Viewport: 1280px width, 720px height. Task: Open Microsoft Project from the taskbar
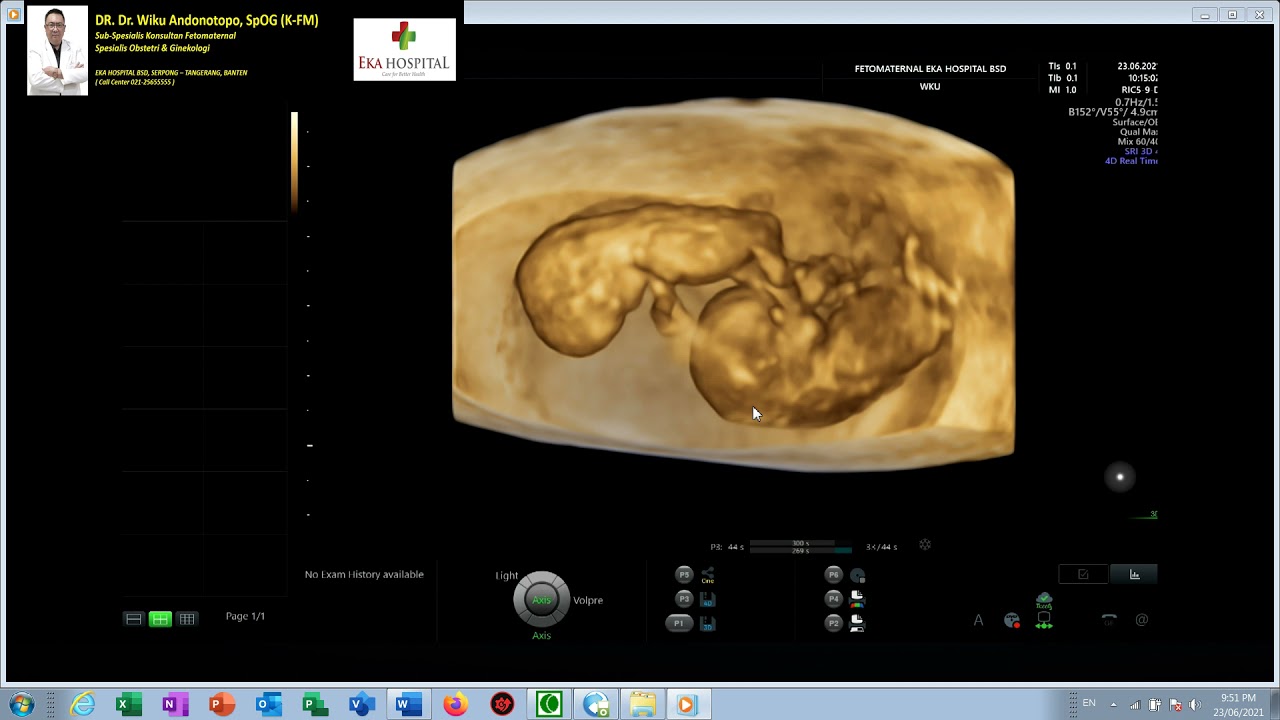[315, 705]
